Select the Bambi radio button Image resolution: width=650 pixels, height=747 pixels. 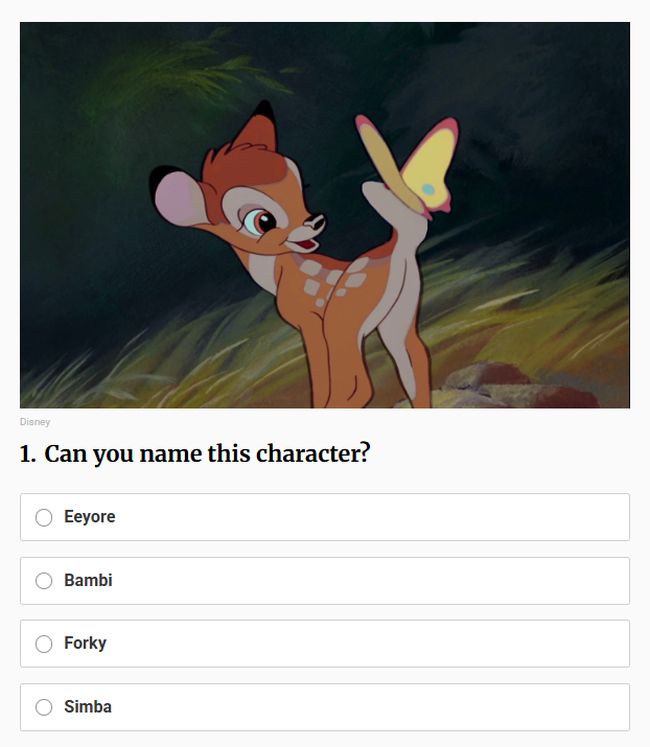click(x=44, y=581)
